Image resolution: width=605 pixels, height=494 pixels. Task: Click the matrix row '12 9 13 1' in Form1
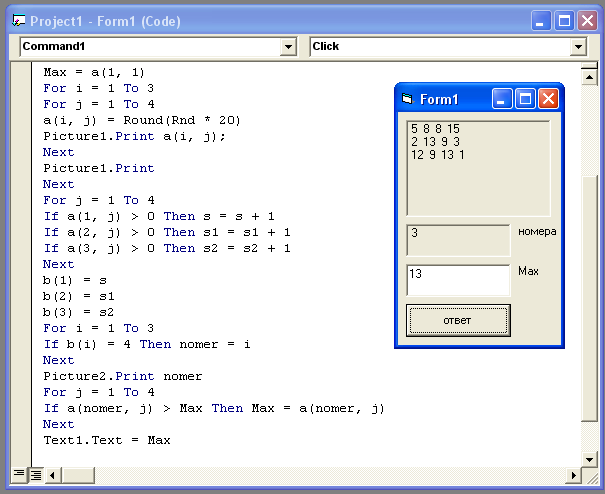point(438,155)
